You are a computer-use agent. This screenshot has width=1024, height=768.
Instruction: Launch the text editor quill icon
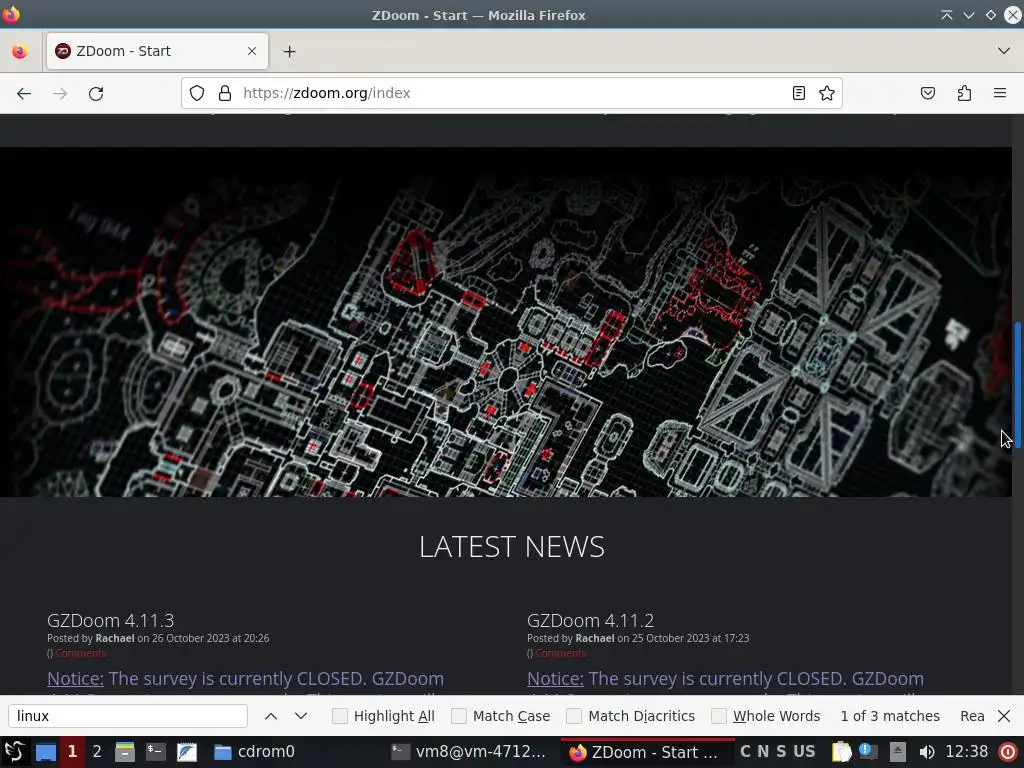[x=187, y=752]
